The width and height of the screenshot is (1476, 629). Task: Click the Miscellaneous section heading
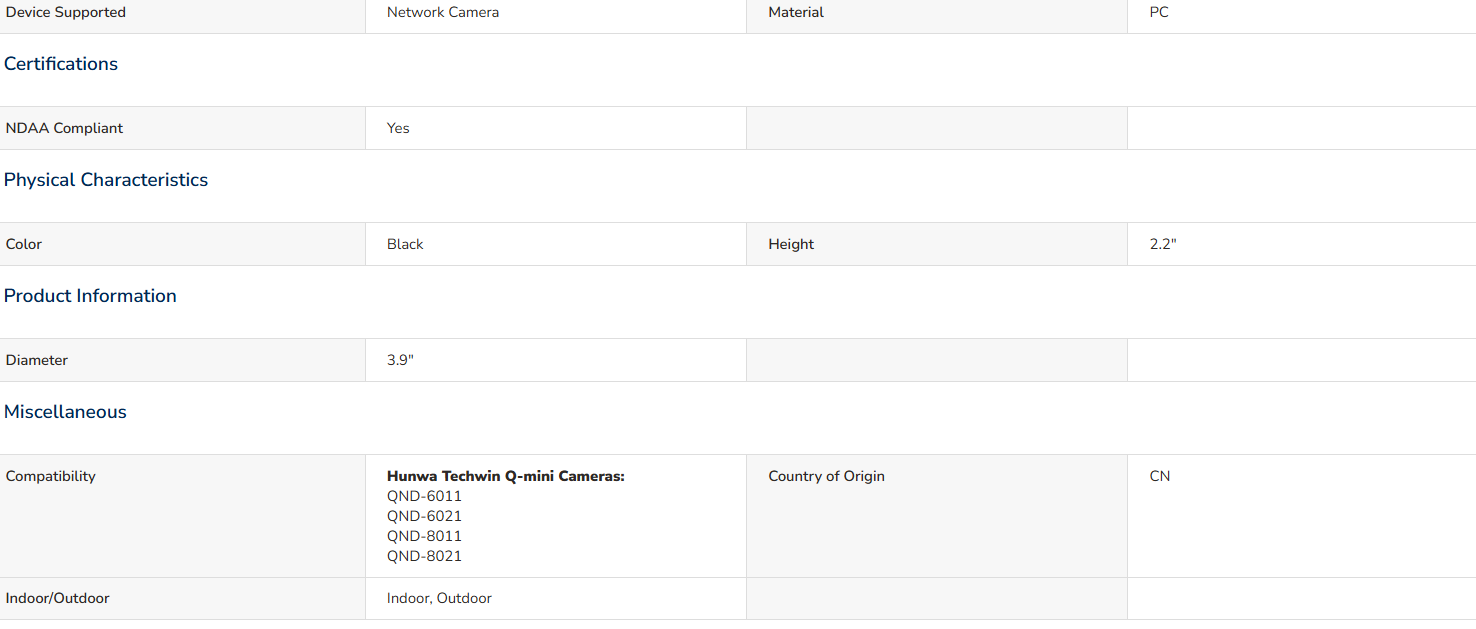pos(65,412)
